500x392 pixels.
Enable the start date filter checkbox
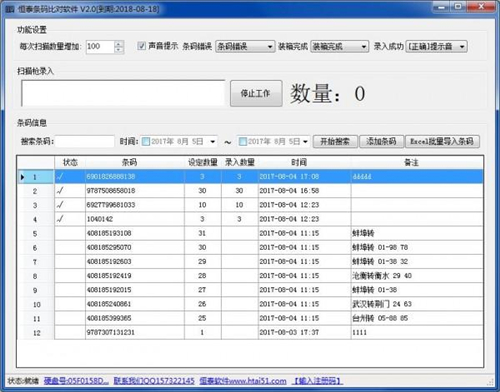146,142
